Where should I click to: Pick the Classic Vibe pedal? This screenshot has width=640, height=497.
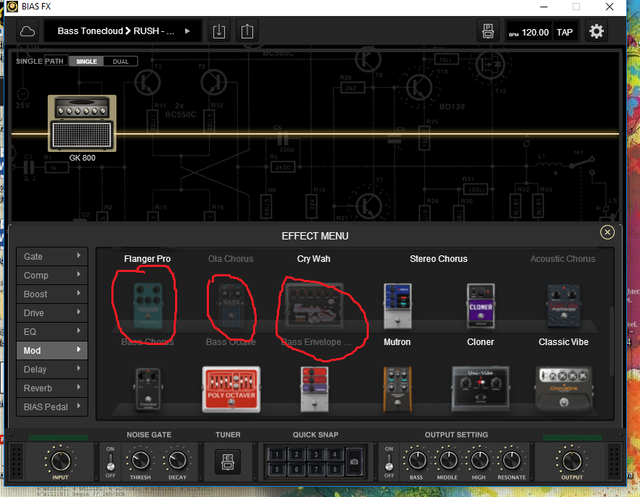coord(563,306)
